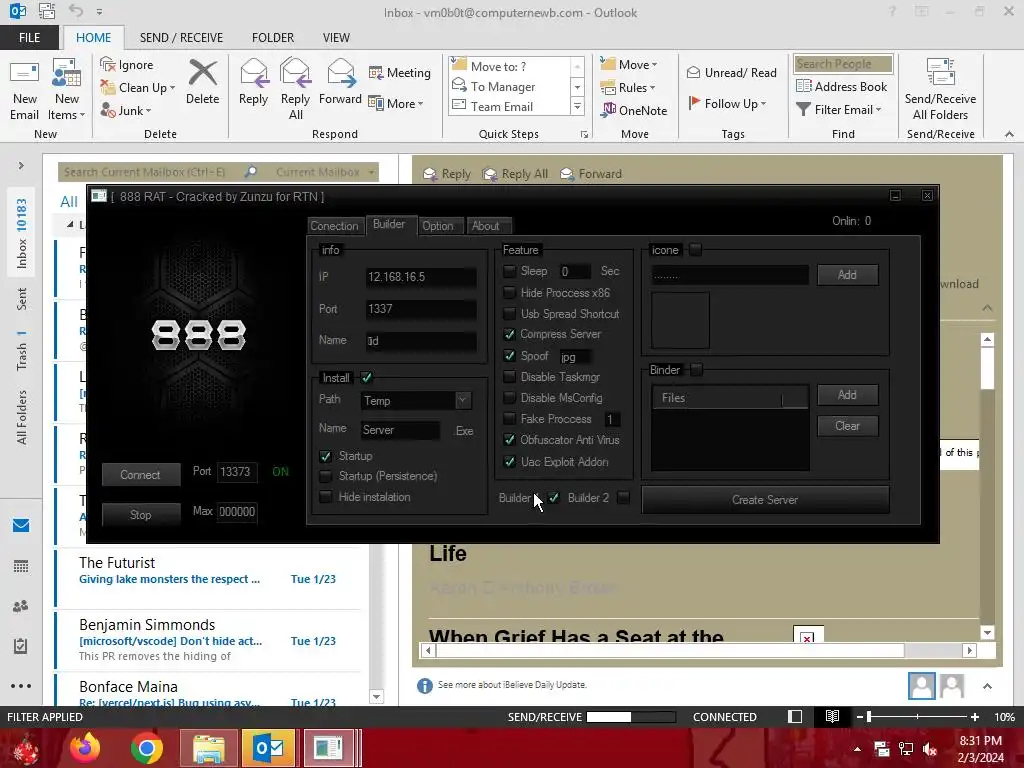Image resolution: width=1024 pixels, height=768 pixels.
Task: Click Add button in the icone section
Action: tap(848, 275)
